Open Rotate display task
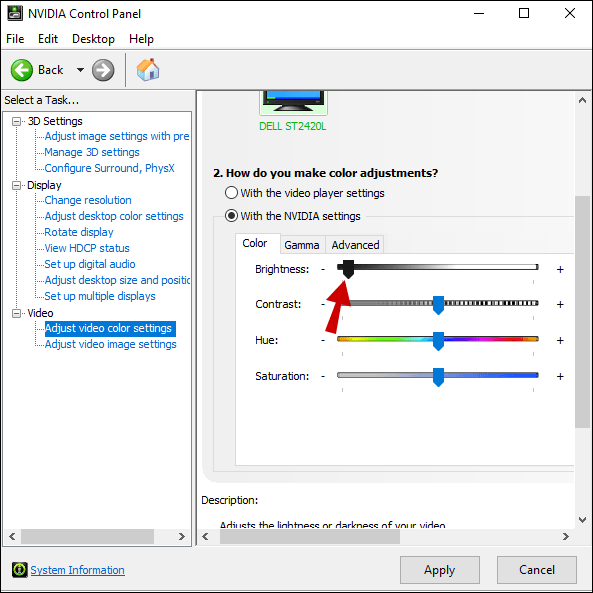 (x=79, y=232)
